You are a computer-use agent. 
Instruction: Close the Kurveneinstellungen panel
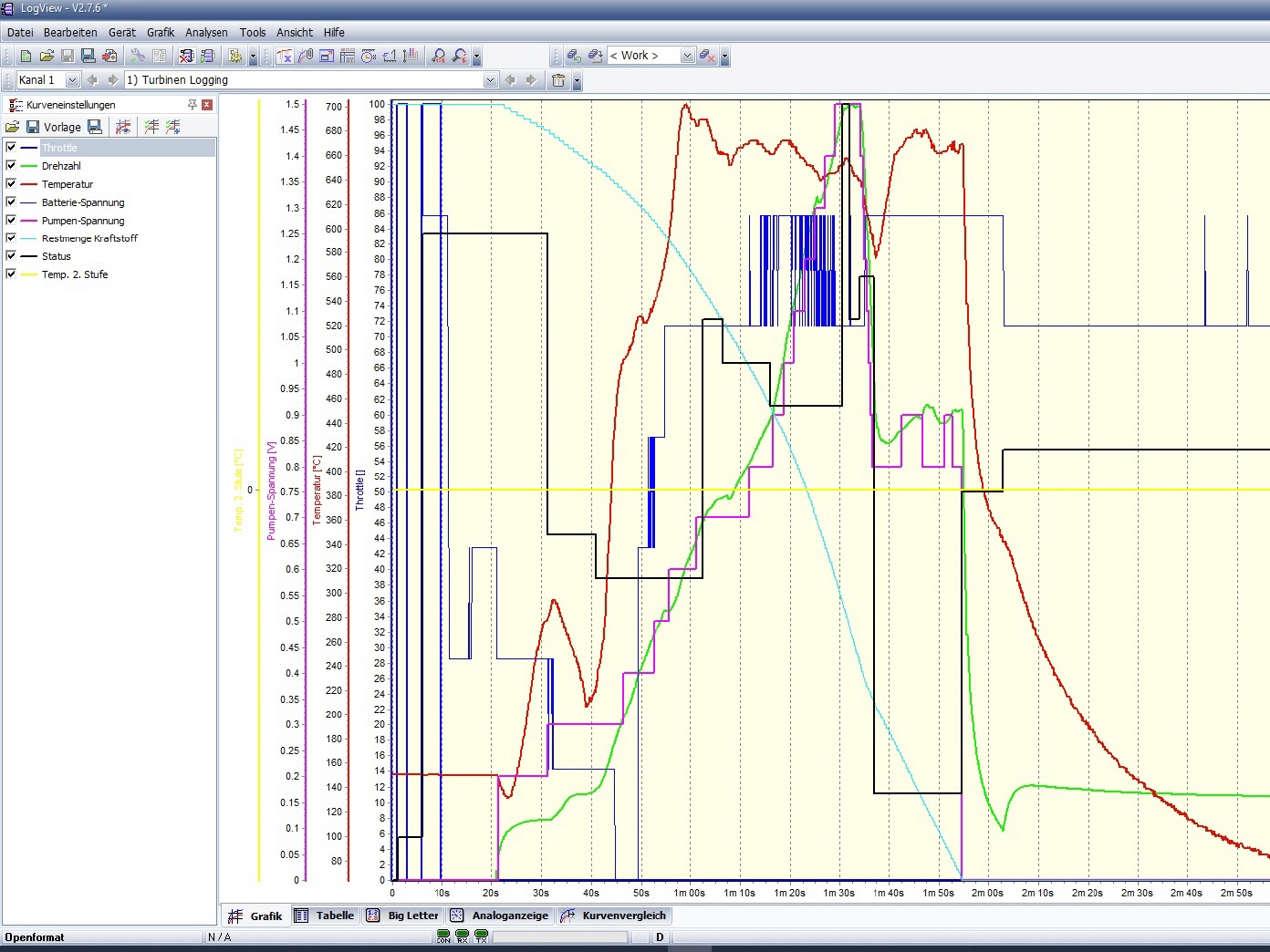click(207, 105)
